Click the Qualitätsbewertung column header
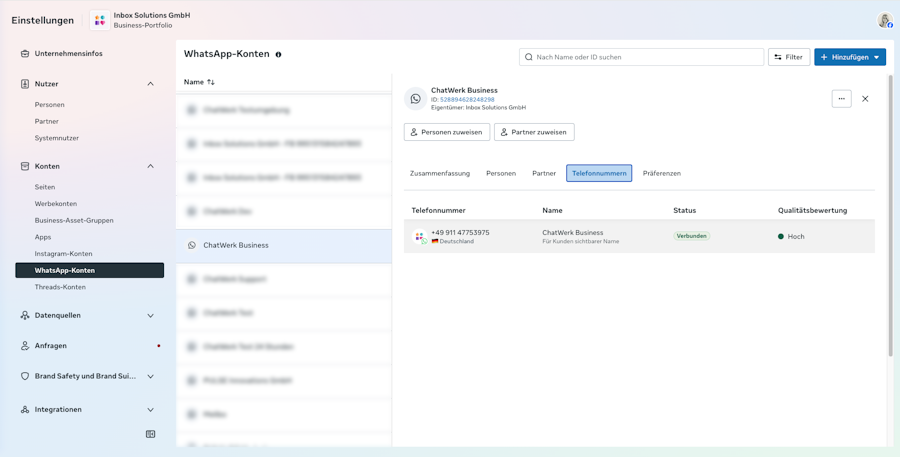The image size is (900, 457). pyautogui.click(x=812, y=211)
